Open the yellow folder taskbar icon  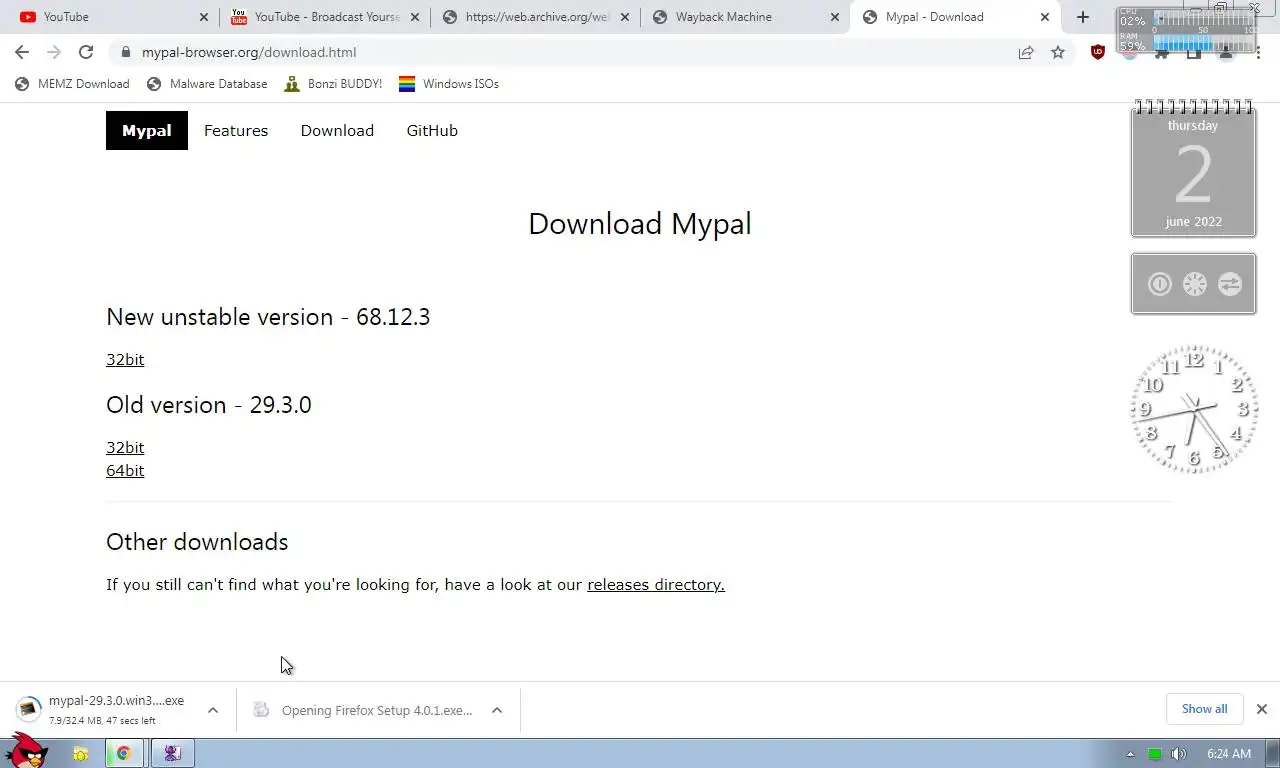pos(81,754)
